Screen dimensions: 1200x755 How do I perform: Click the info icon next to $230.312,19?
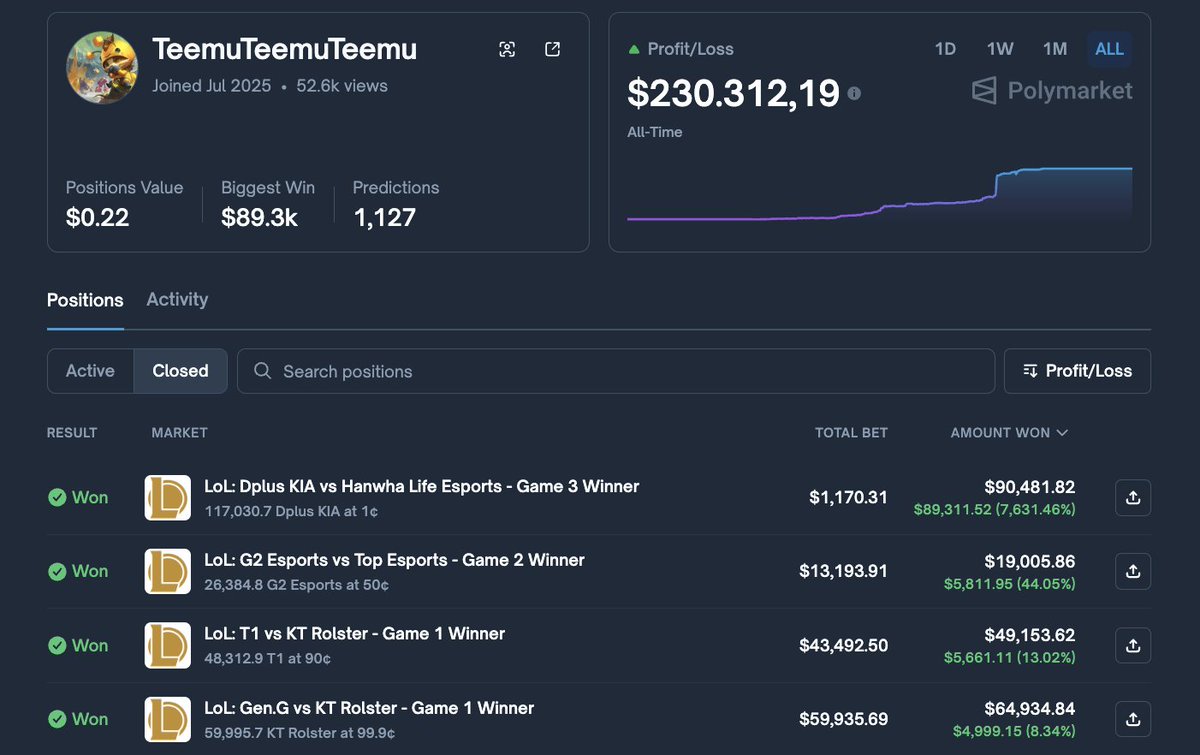pyautogui.click(x=854, y=93)
